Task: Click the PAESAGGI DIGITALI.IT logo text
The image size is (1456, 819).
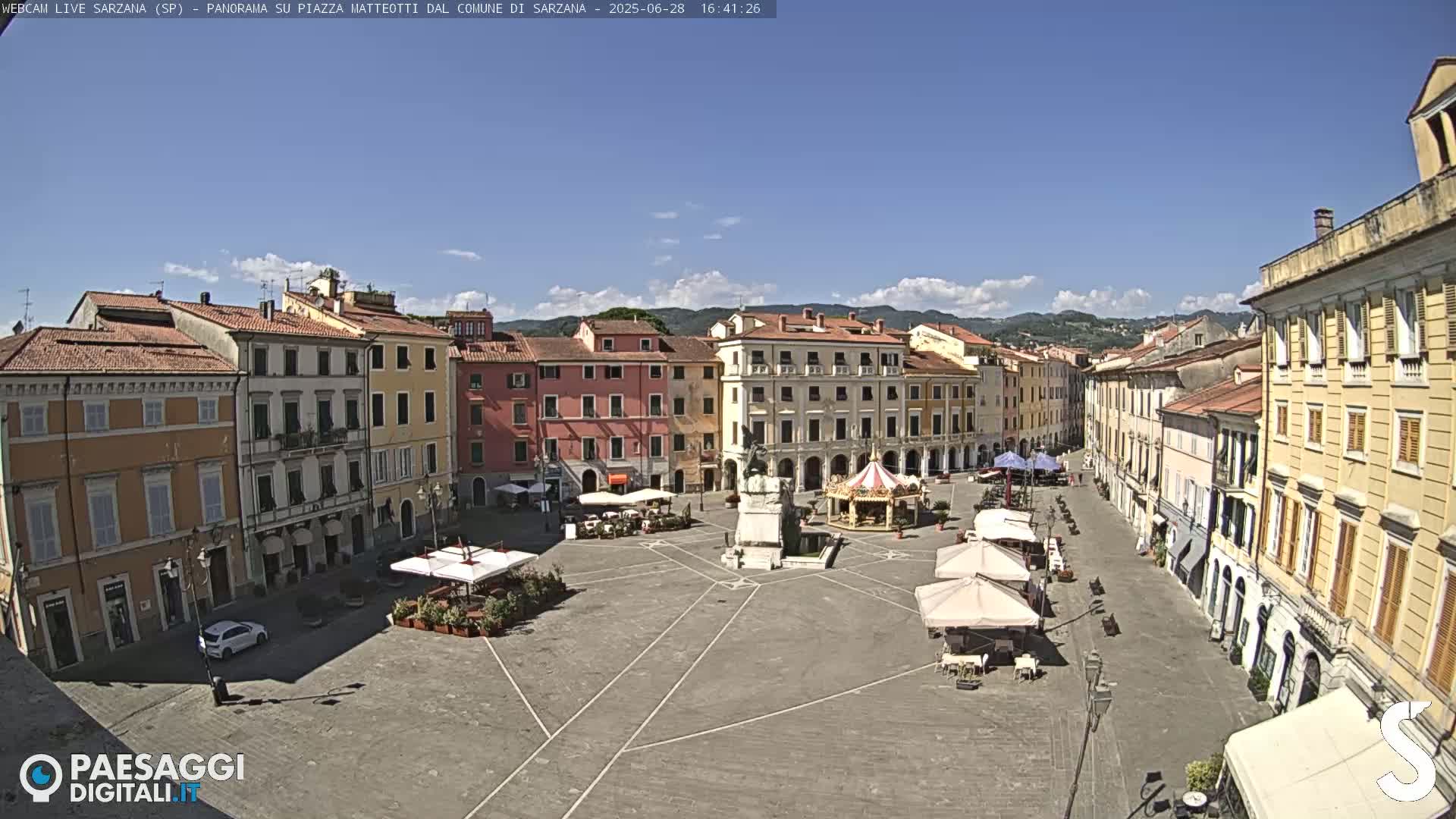Action: point(157,777)
